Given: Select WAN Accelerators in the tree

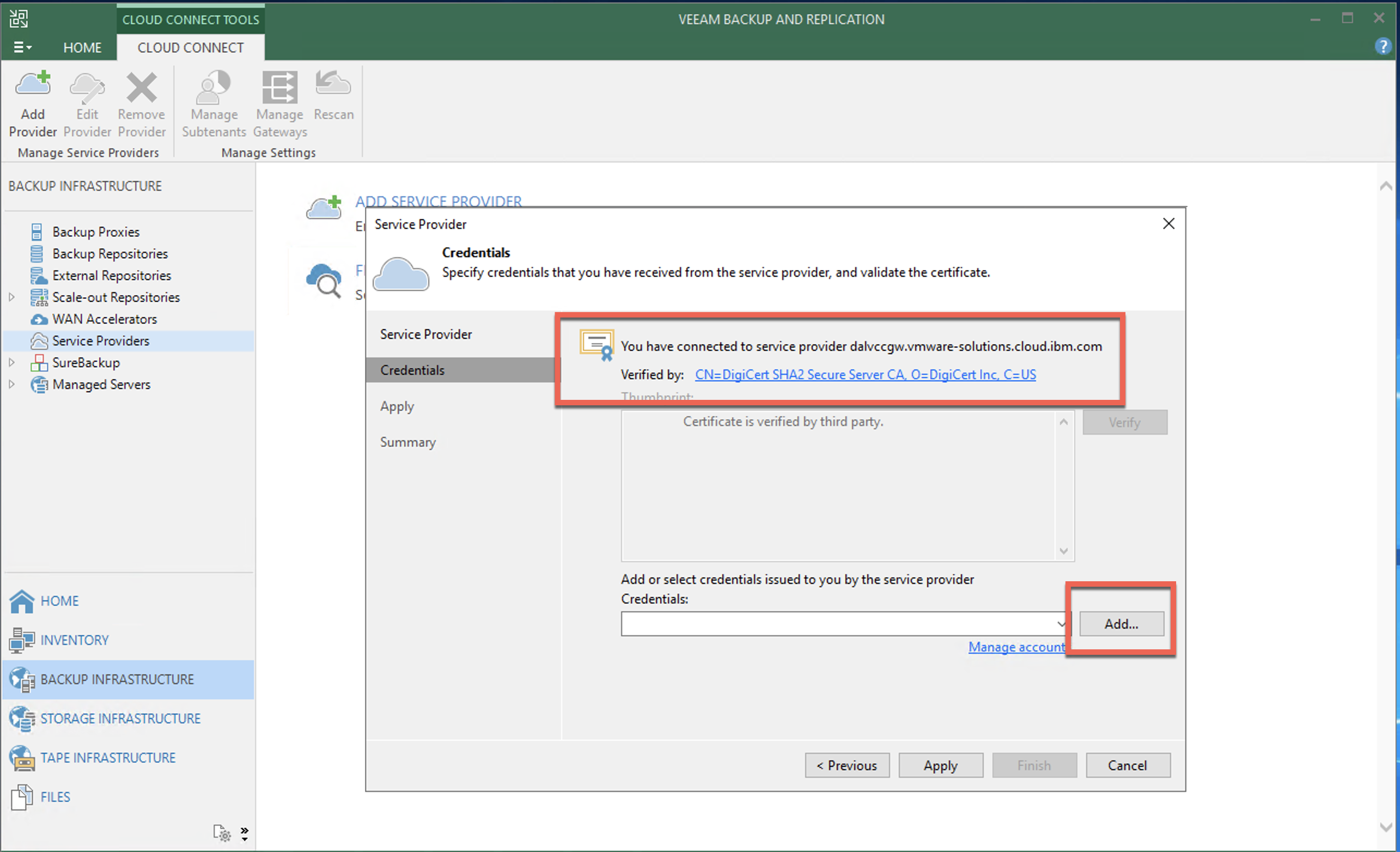Looking at the screenshot, I should [104, 319].
